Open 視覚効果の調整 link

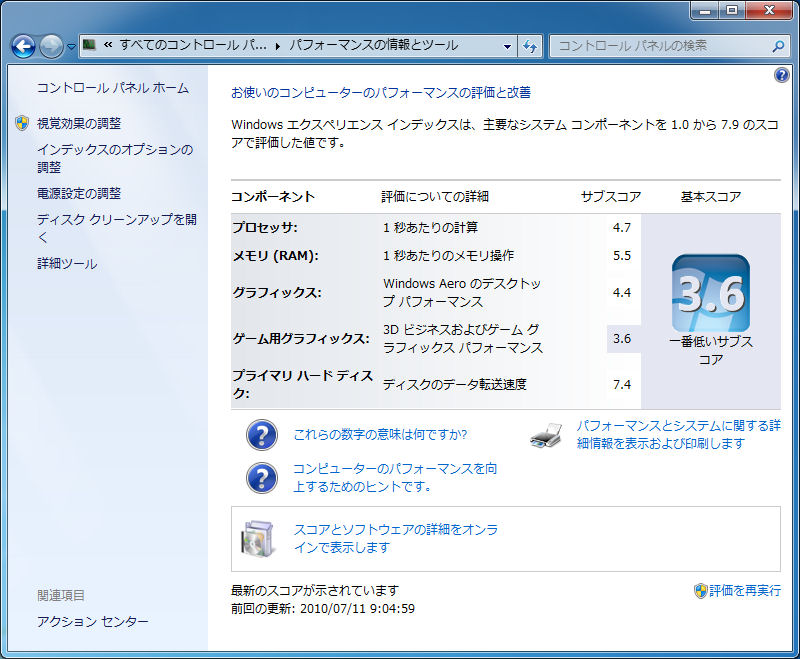pyautogui.click(x=78, y=123)
